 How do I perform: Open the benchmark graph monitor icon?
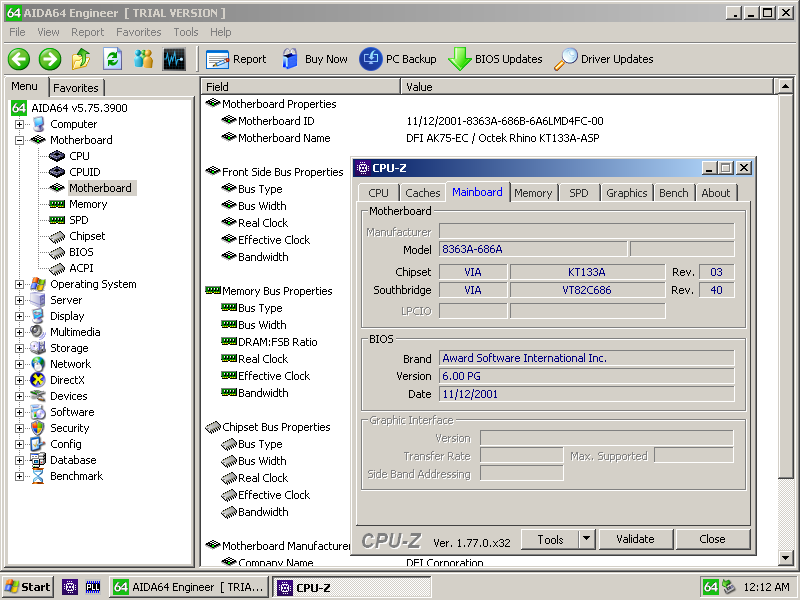[174, 59]
